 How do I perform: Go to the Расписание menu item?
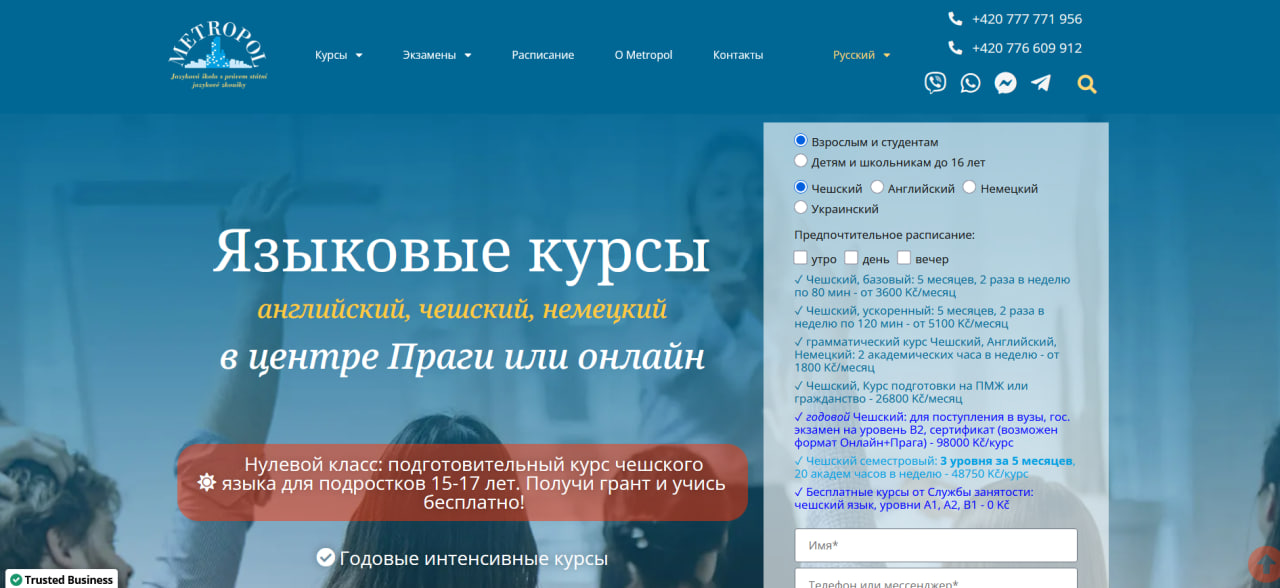point(543,55)
